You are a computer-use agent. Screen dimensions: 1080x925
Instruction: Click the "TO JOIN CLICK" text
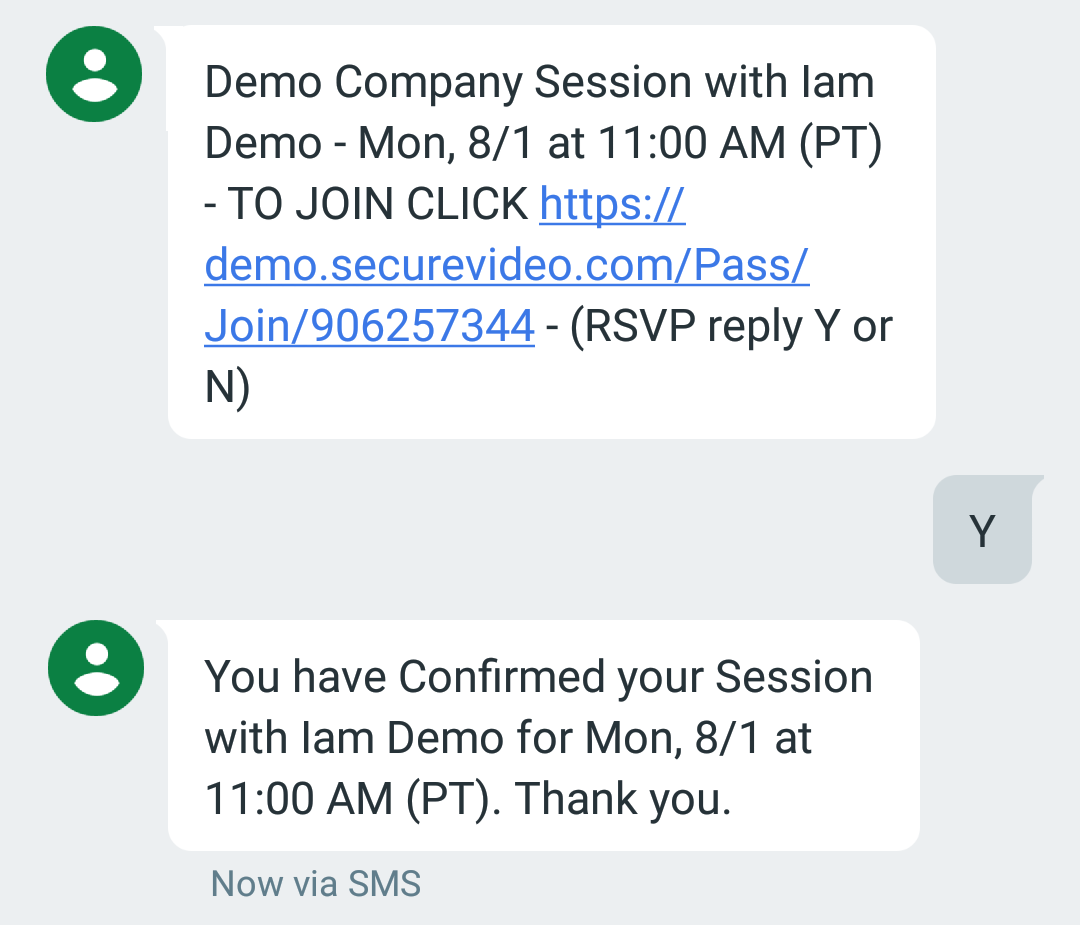pyautogui.click(x=378, y=205)
